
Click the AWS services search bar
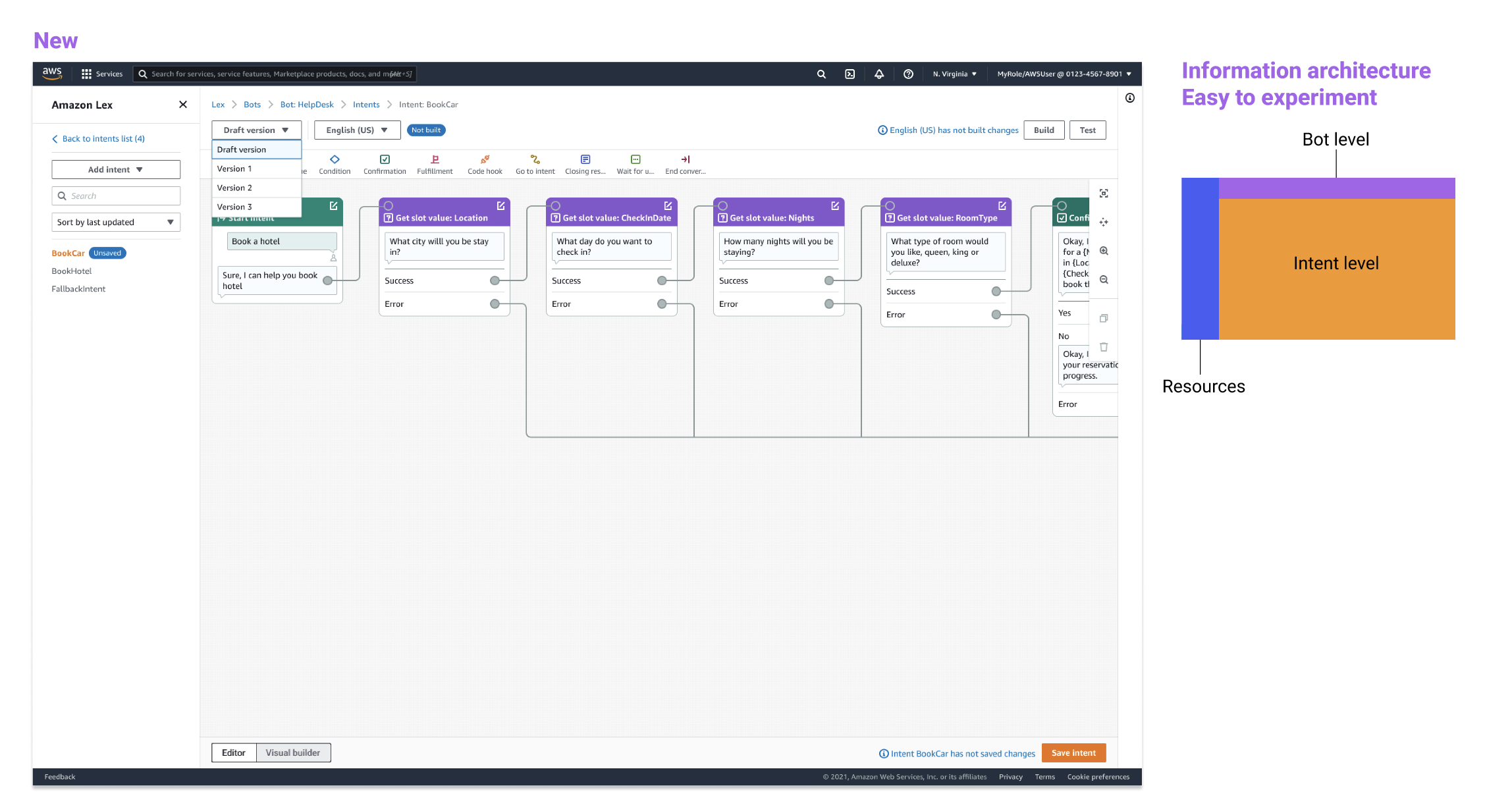coord(275,74)
